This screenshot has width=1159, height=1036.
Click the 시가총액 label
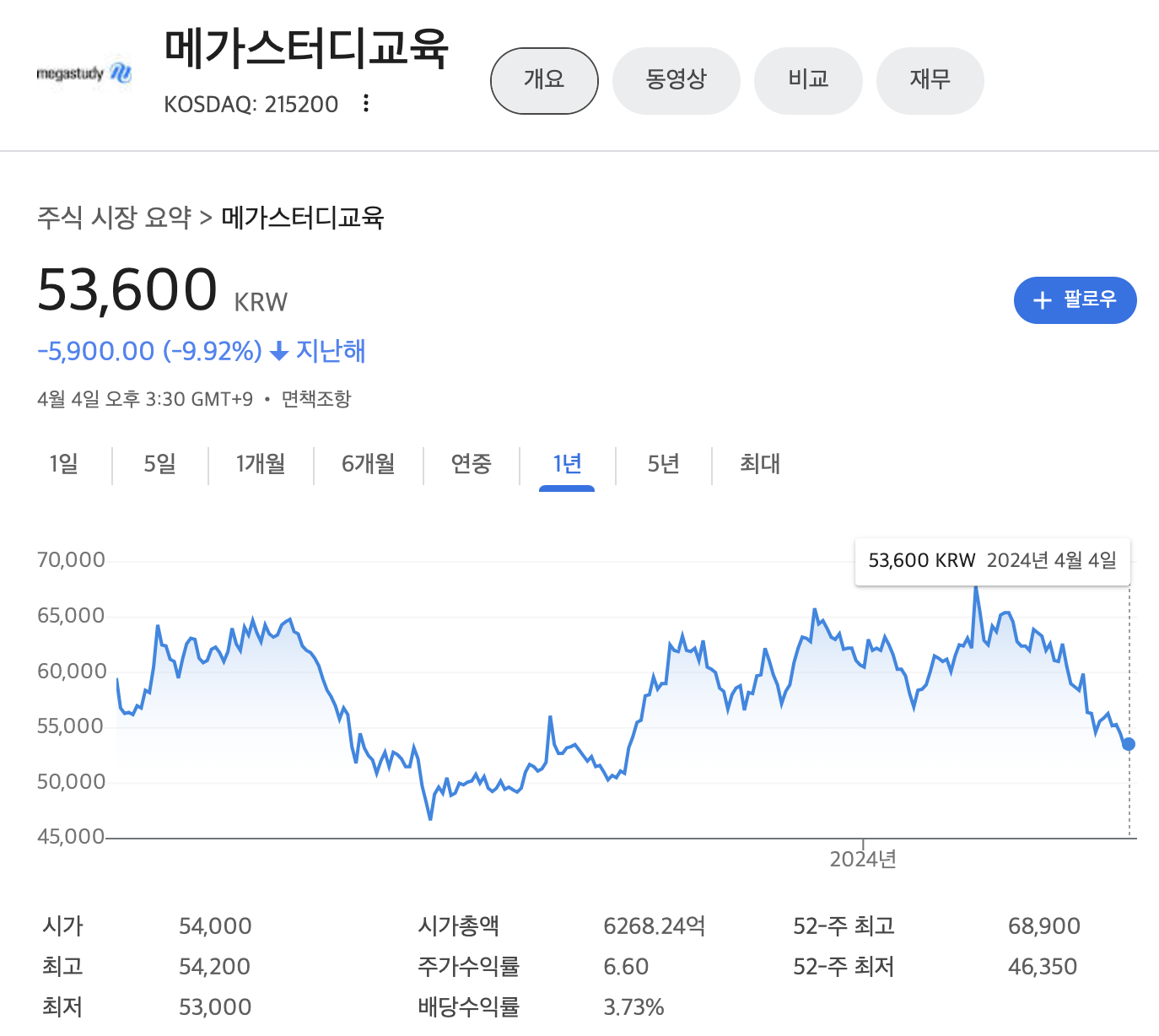click(458, 926)
